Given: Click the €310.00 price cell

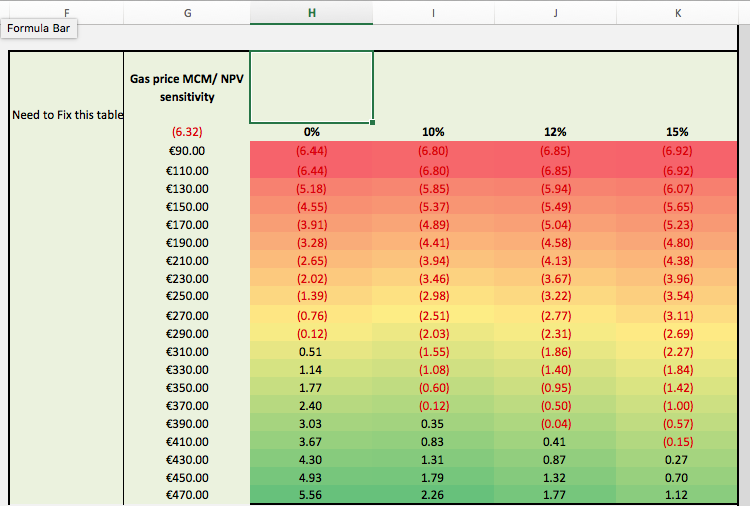Looking at the screenshot, I should click(x=187, y=352).
